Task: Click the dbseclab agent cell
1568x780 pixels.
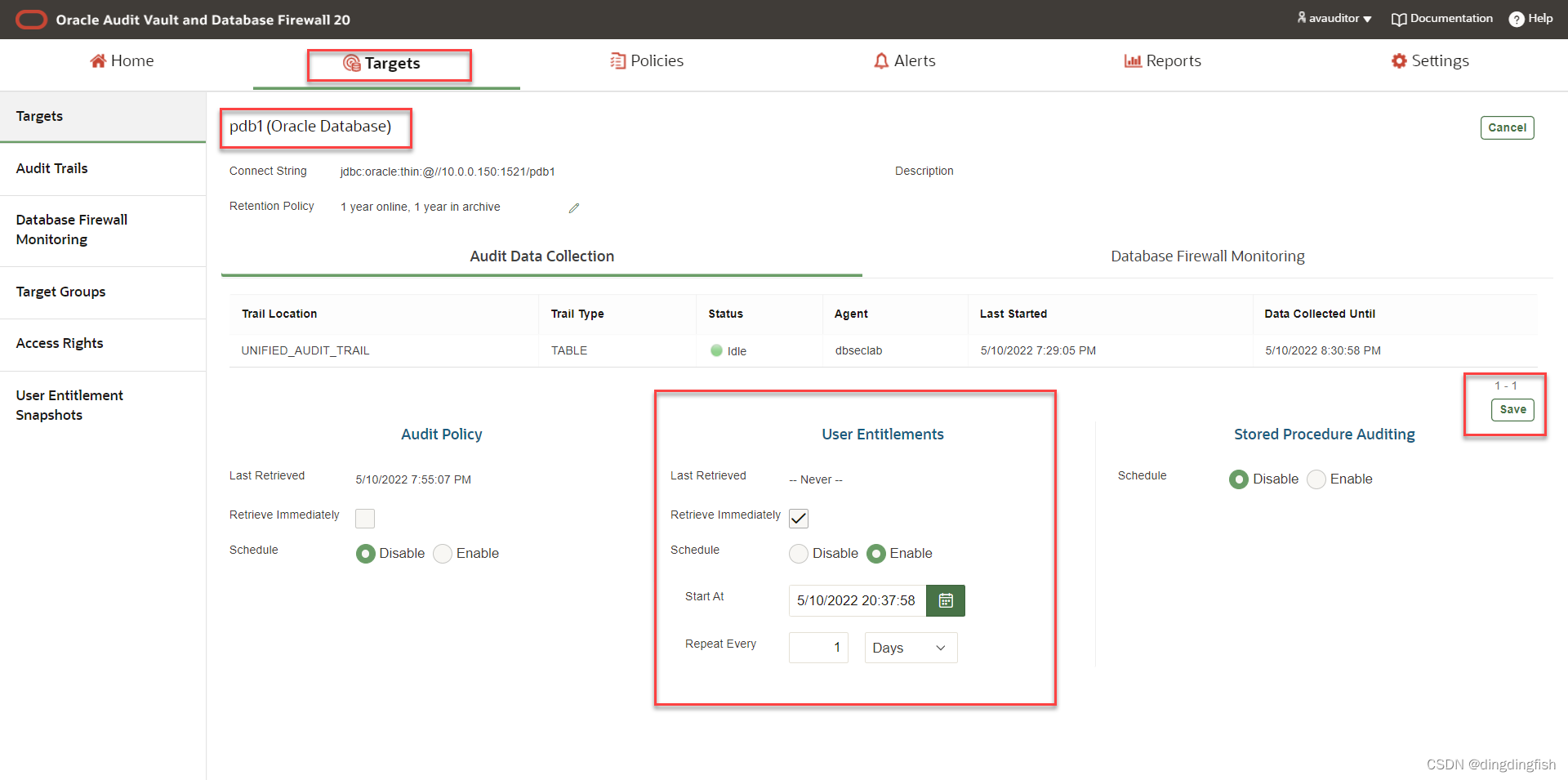Action: [858, 351]
